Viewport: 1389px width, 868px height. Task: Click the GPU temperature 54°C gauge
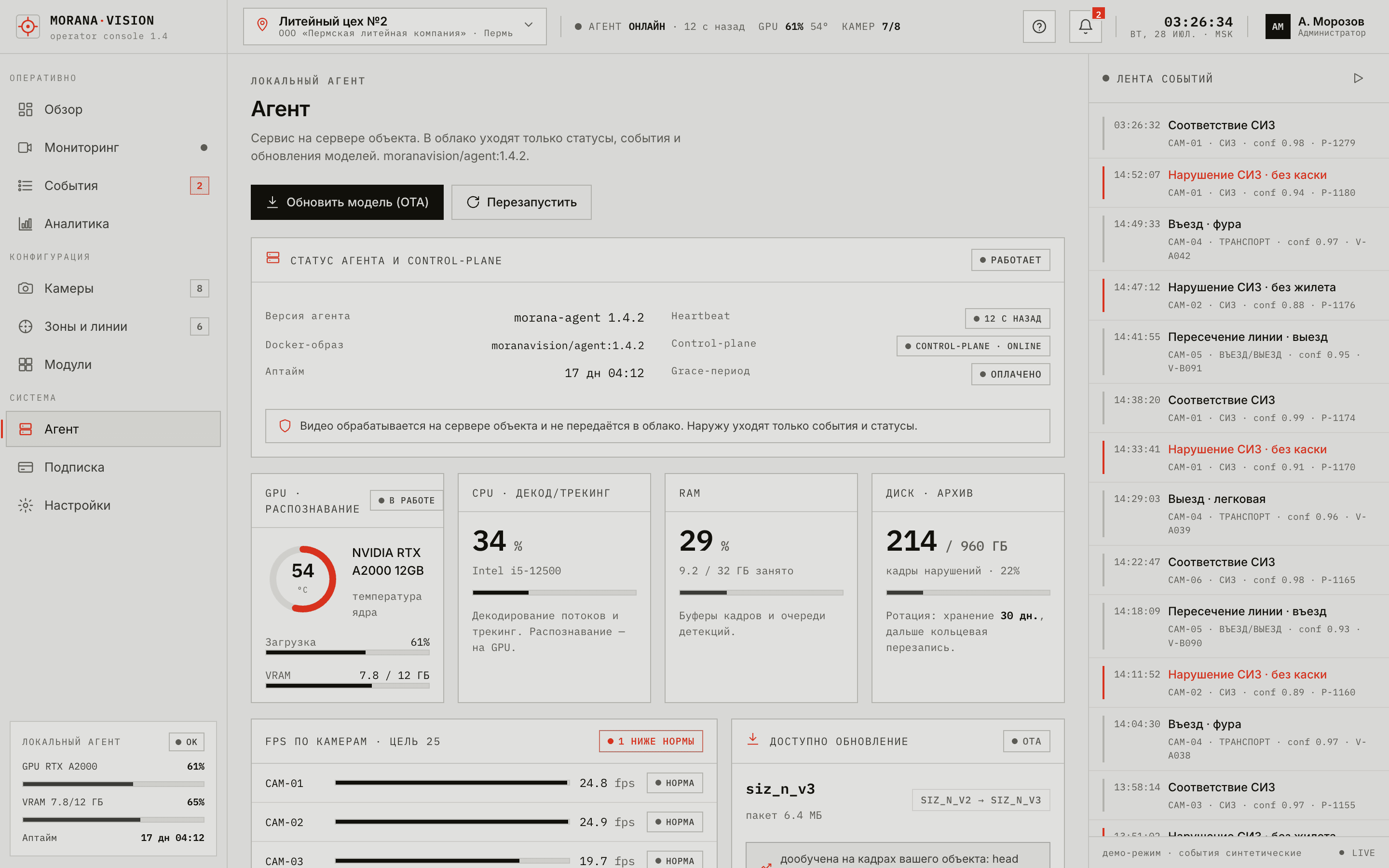pyautogui.click(x=302, y=579)
